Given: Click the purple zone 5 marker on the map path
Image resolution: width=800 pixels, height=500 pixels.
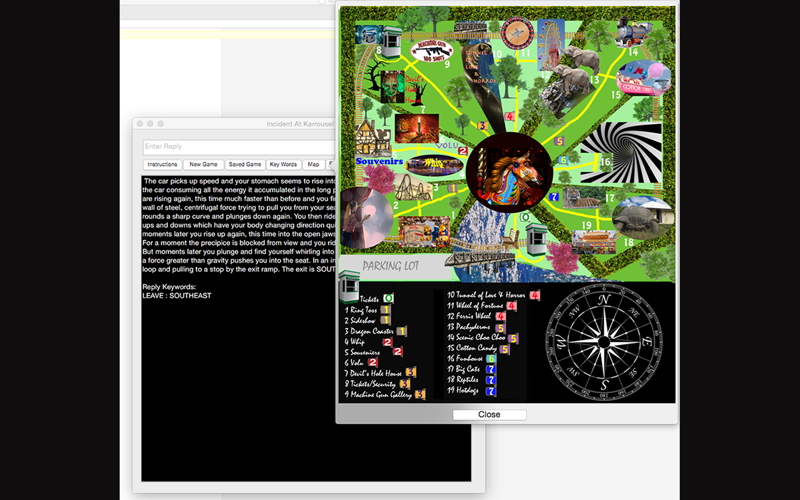Looking at the screenshot, I should tap(559, 141).
